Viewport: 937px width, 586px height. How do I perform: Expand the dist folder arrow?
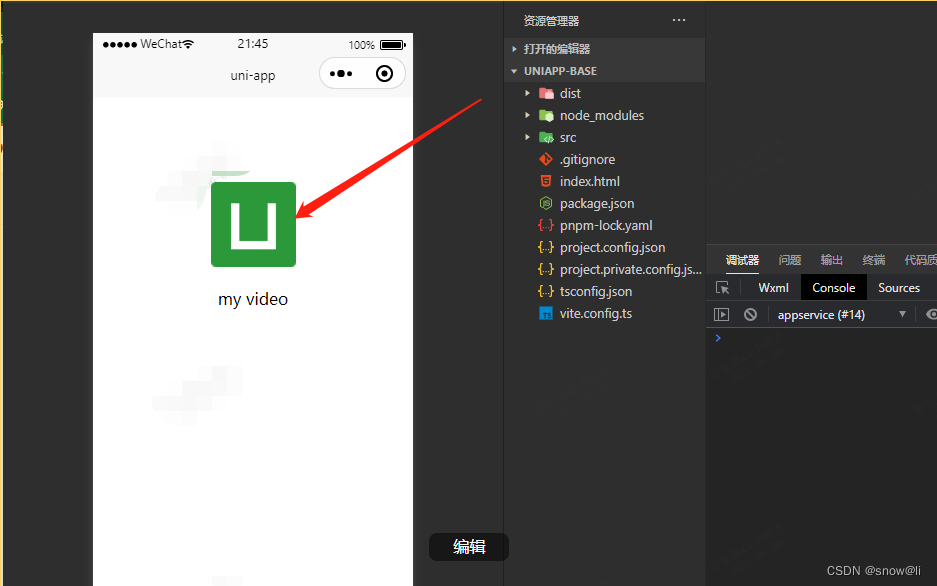(x=527, y=93)
